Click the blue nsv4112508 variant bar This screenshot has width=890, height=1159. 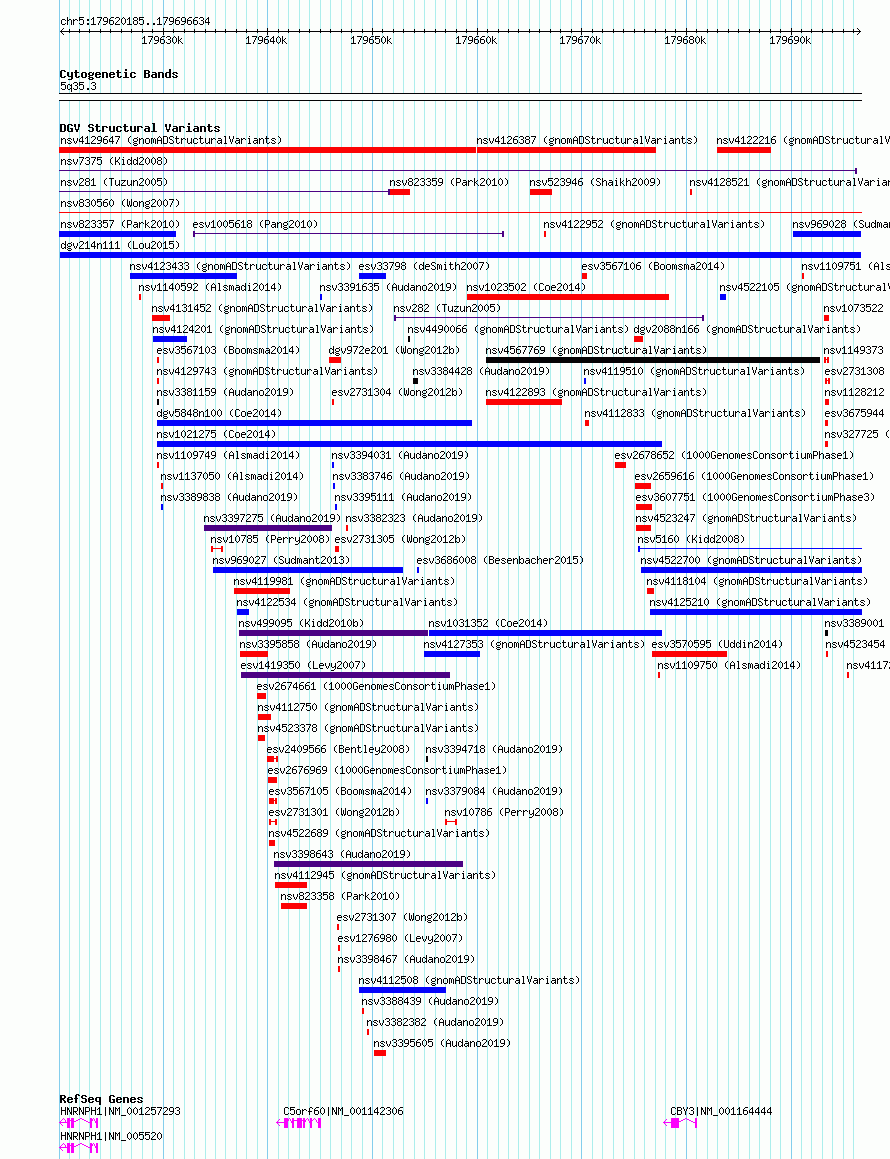[x=402, y=990]
